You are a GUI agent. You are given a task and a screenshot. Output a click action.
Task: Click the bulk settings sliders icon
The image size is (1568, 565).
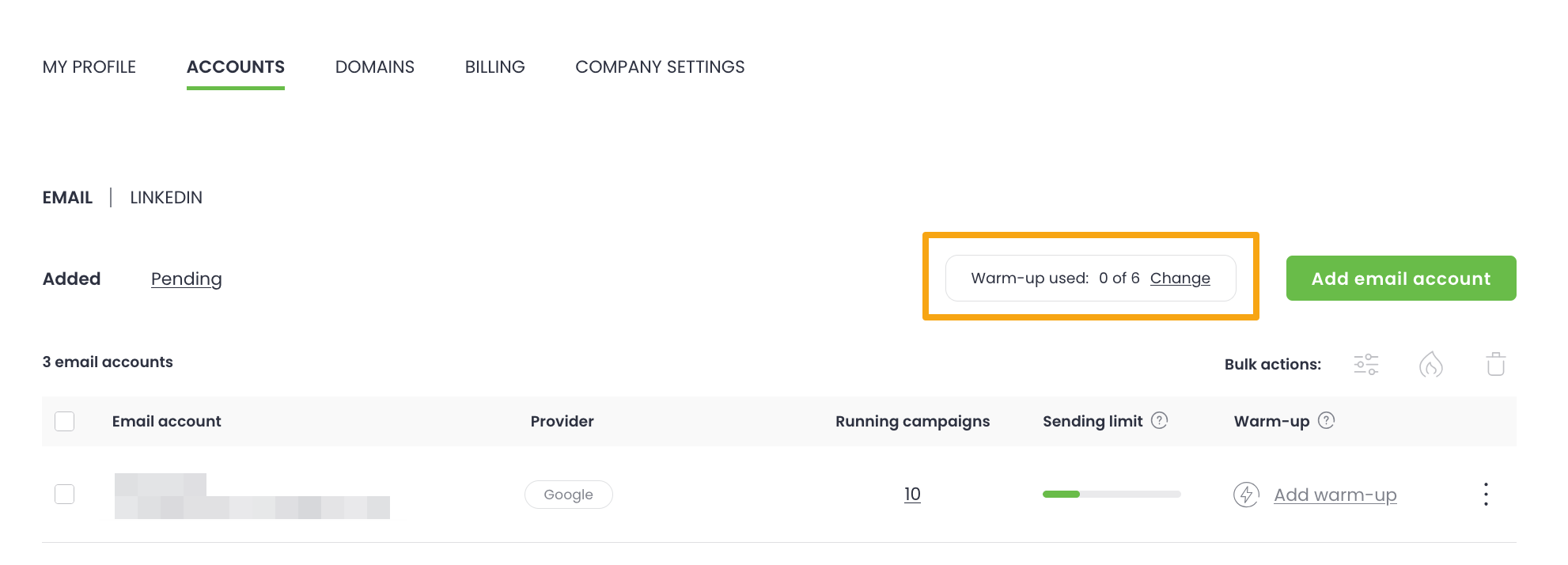(x=1366, y=364)
